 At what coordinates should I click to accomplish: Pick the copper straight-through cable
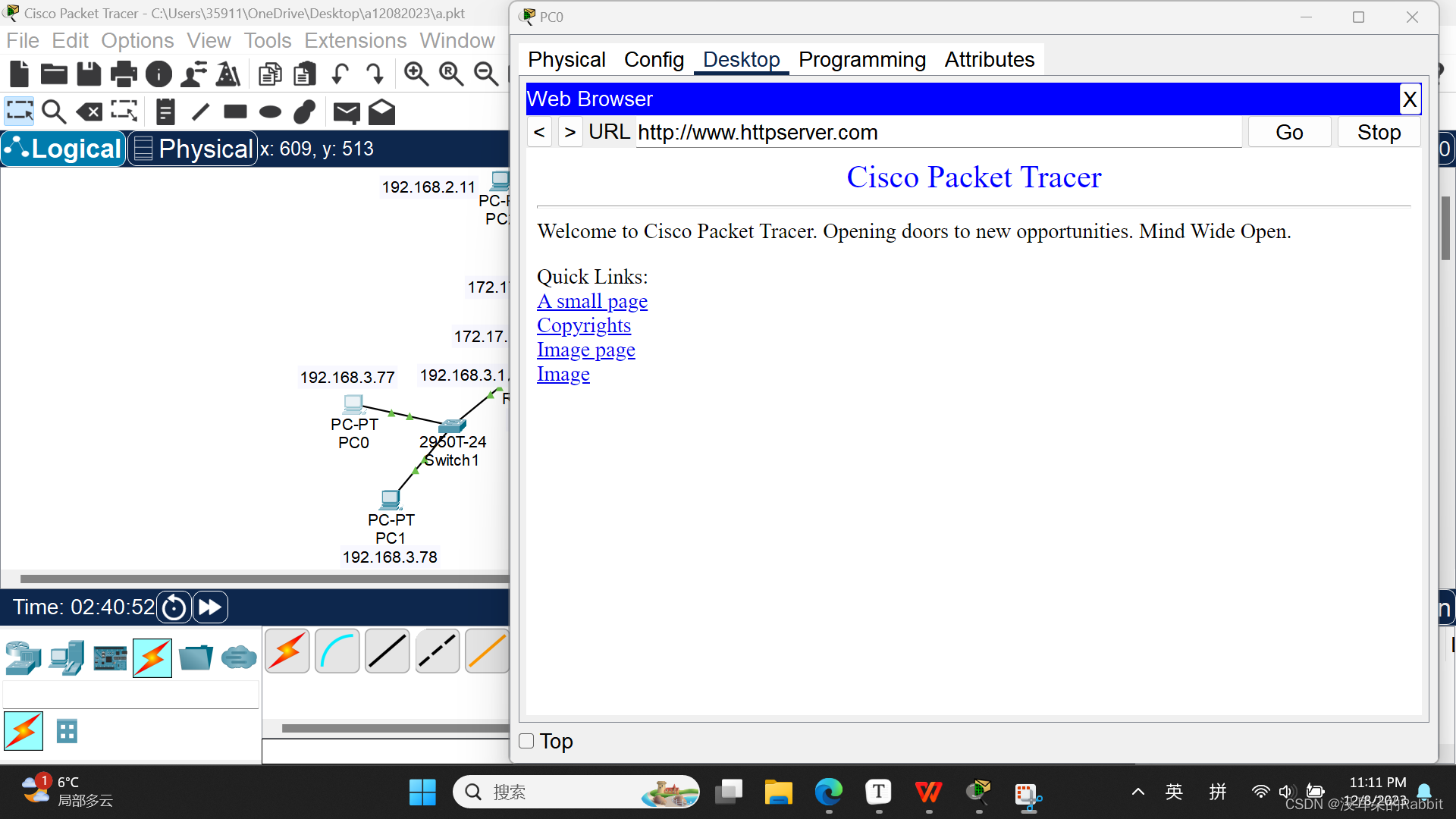click(388, 651)
